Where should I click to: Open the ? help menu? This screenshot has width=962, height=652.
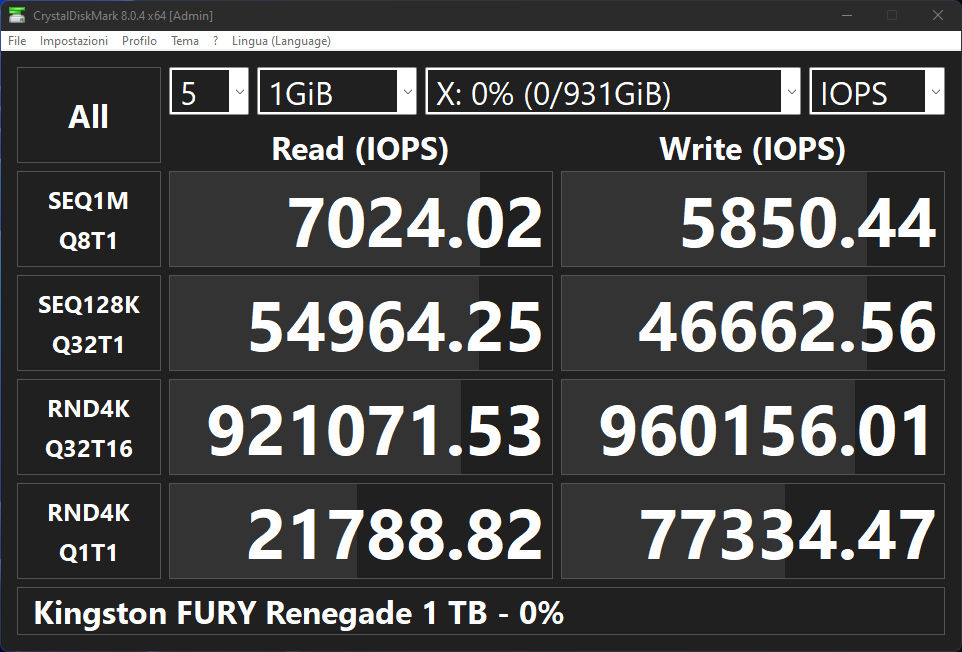(x=215, y=40)
